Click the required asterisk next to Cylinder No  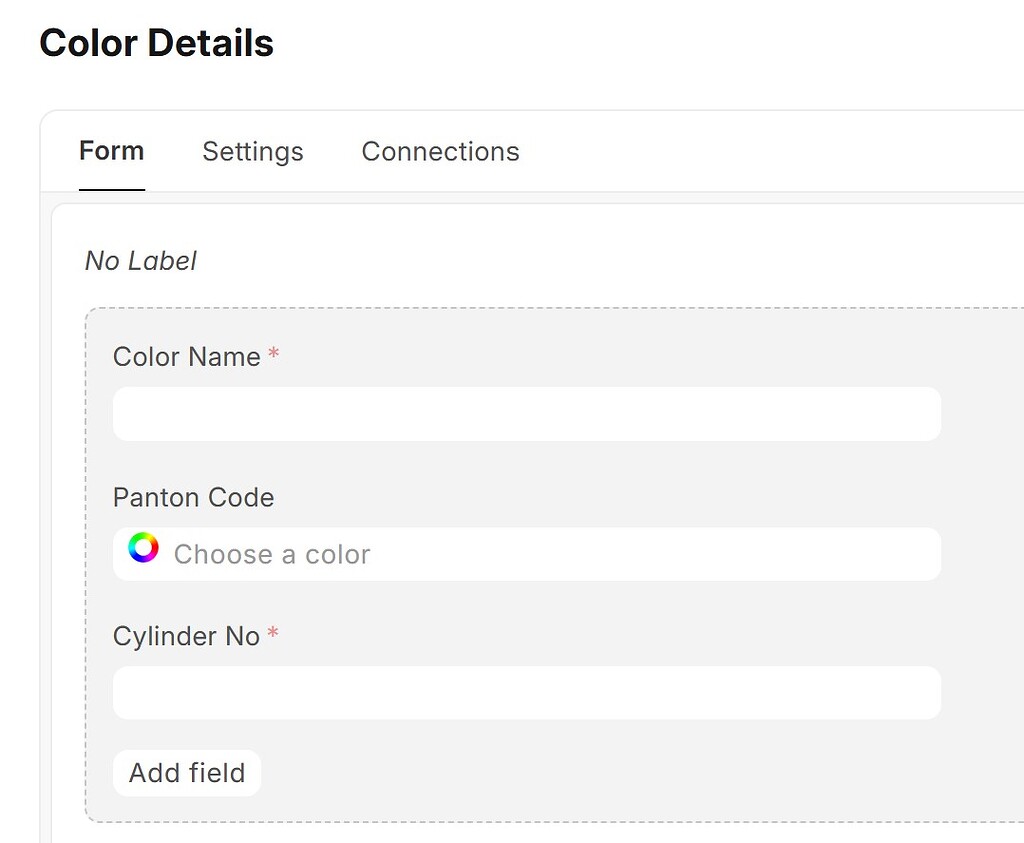(273, 632)
